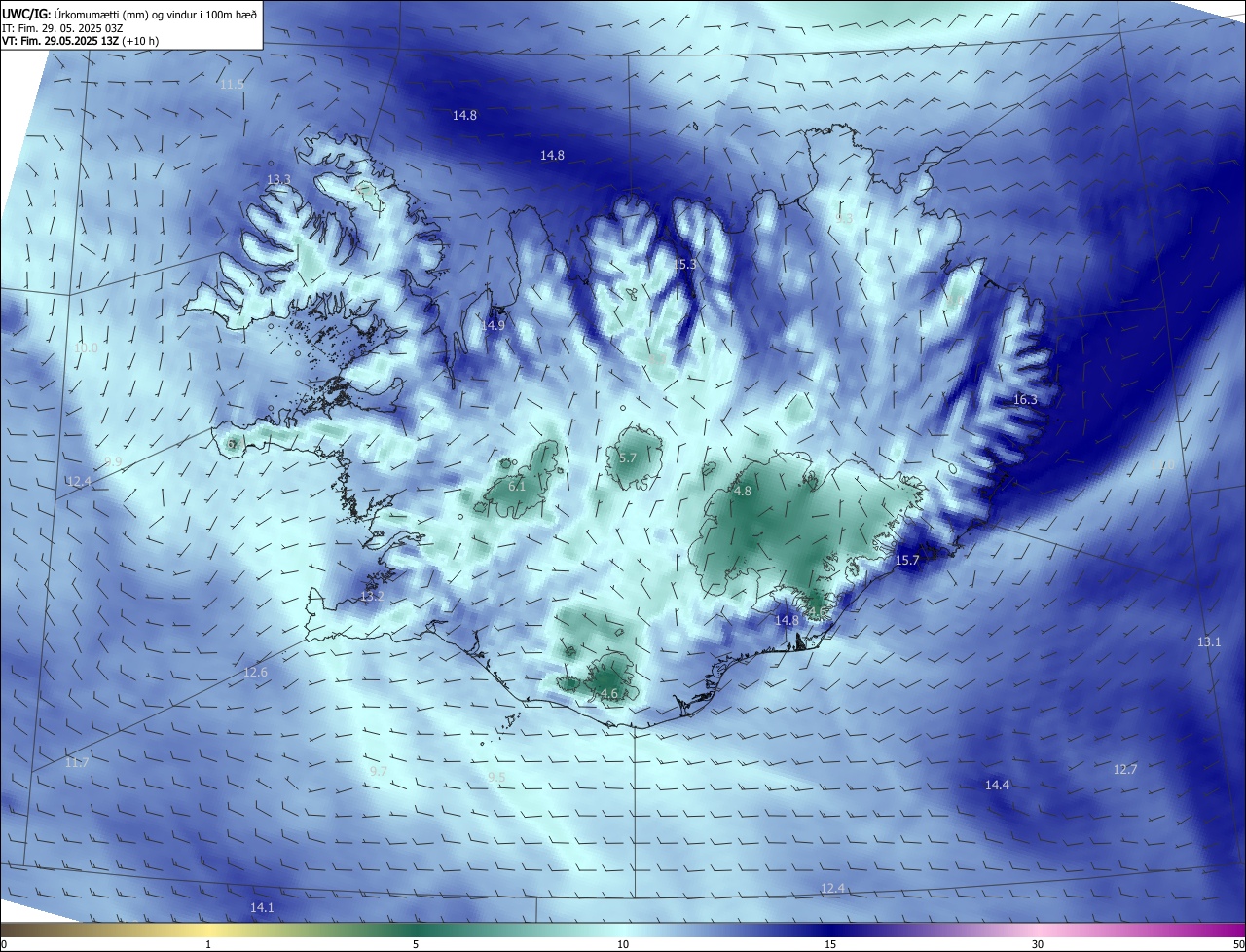Click the color scale label 5
Screen dimensions: 1246x952
(416, 944)
